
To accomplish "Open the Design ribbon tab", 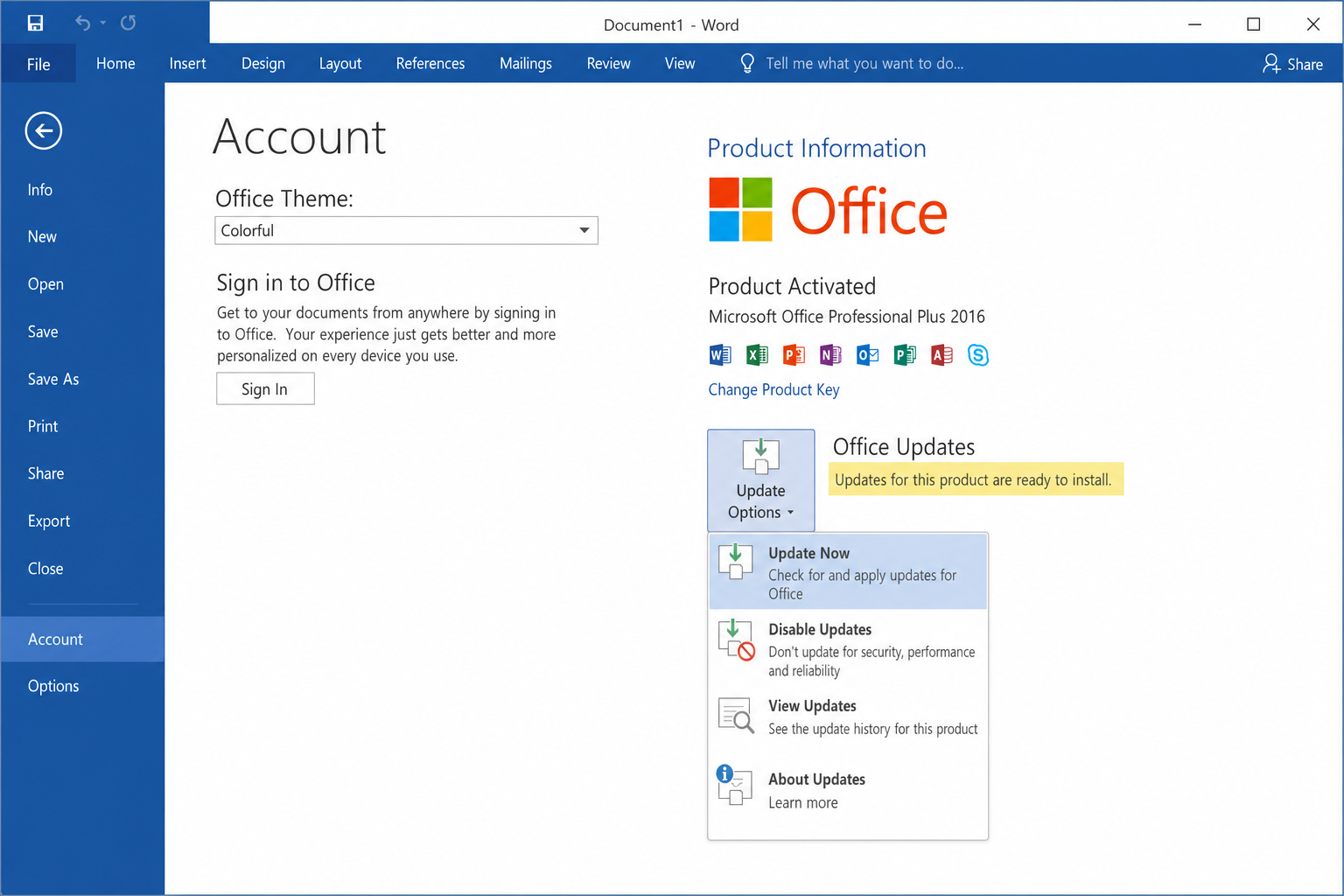I will point(263,64).
